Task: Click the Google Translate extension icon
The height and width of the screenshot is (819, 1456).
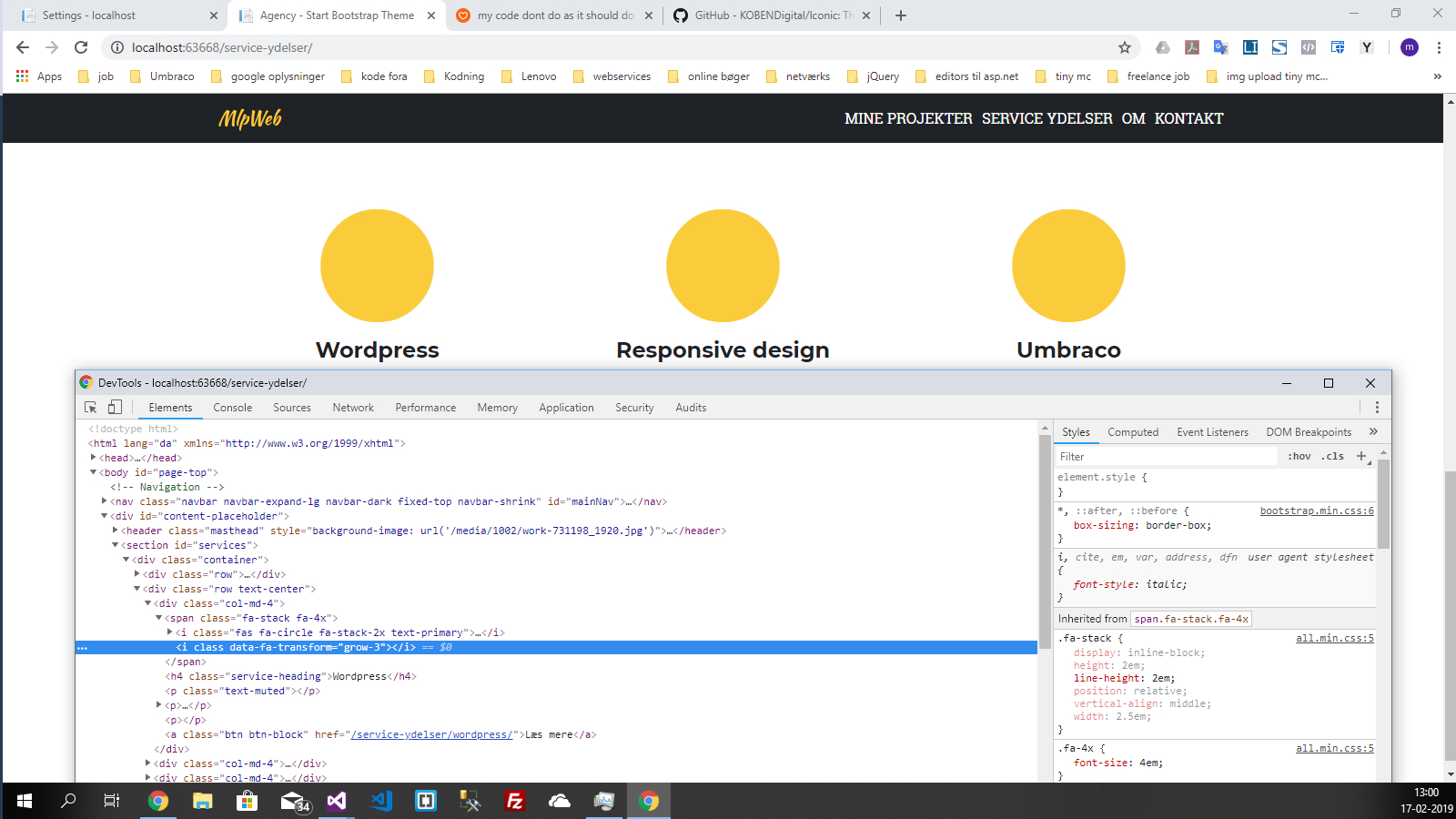Action: click(x=1221, y=47)
